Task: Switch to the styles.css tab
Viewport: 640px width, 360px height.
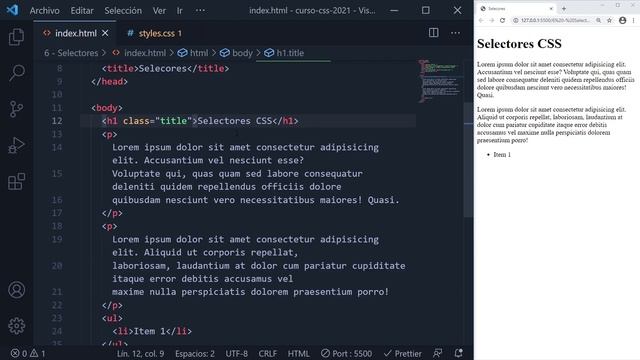Action: 154,33
